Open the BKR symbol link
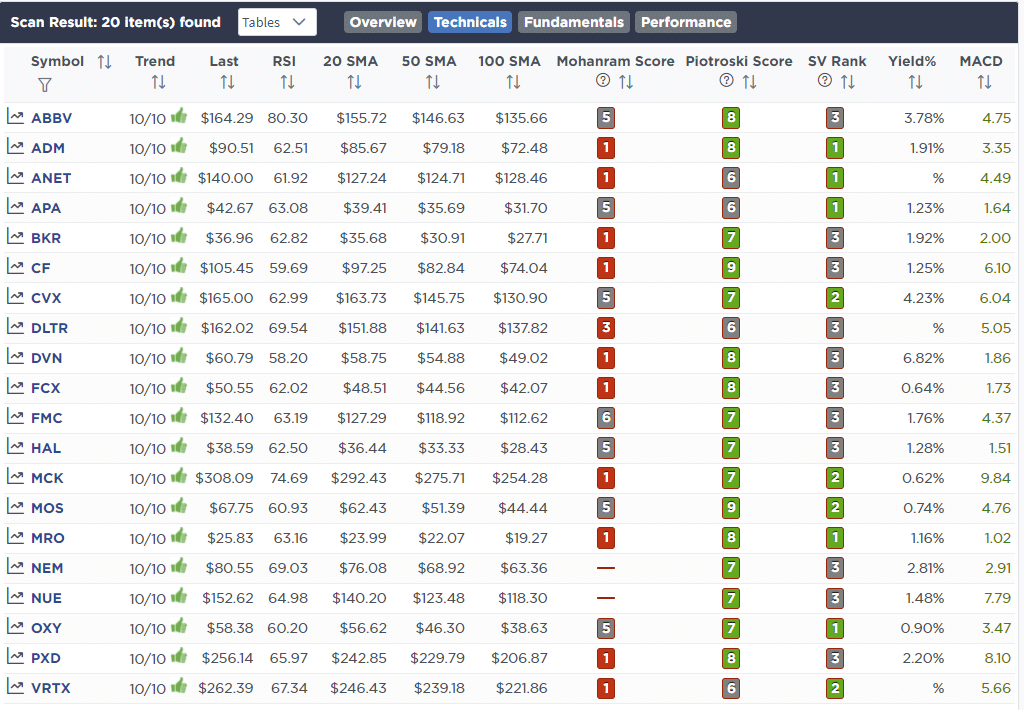Screen dimensions: 1024x710 [46, 238]
